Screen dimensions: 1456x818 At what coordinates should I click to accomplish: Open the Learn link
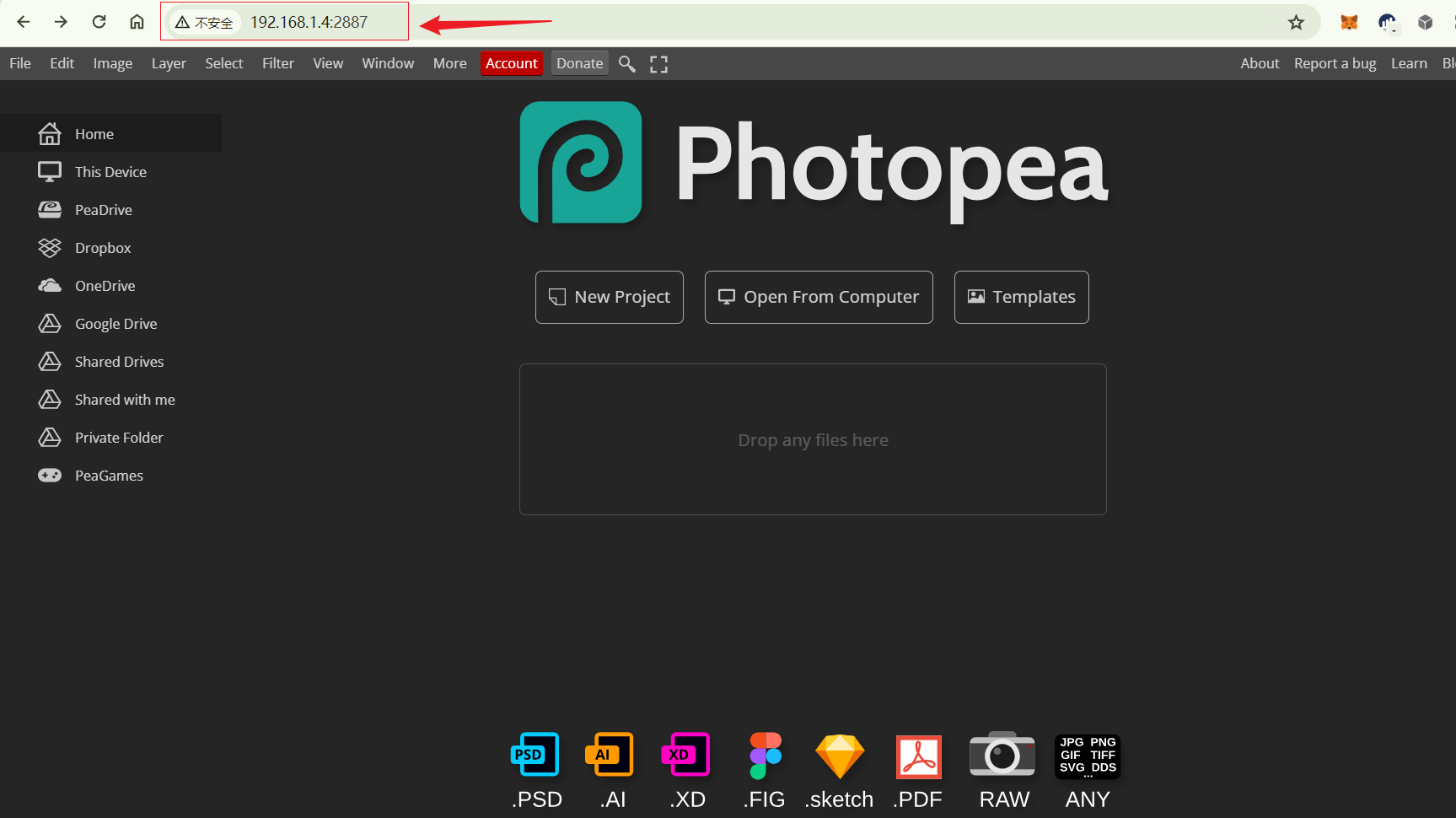[x=1409, y=63]
